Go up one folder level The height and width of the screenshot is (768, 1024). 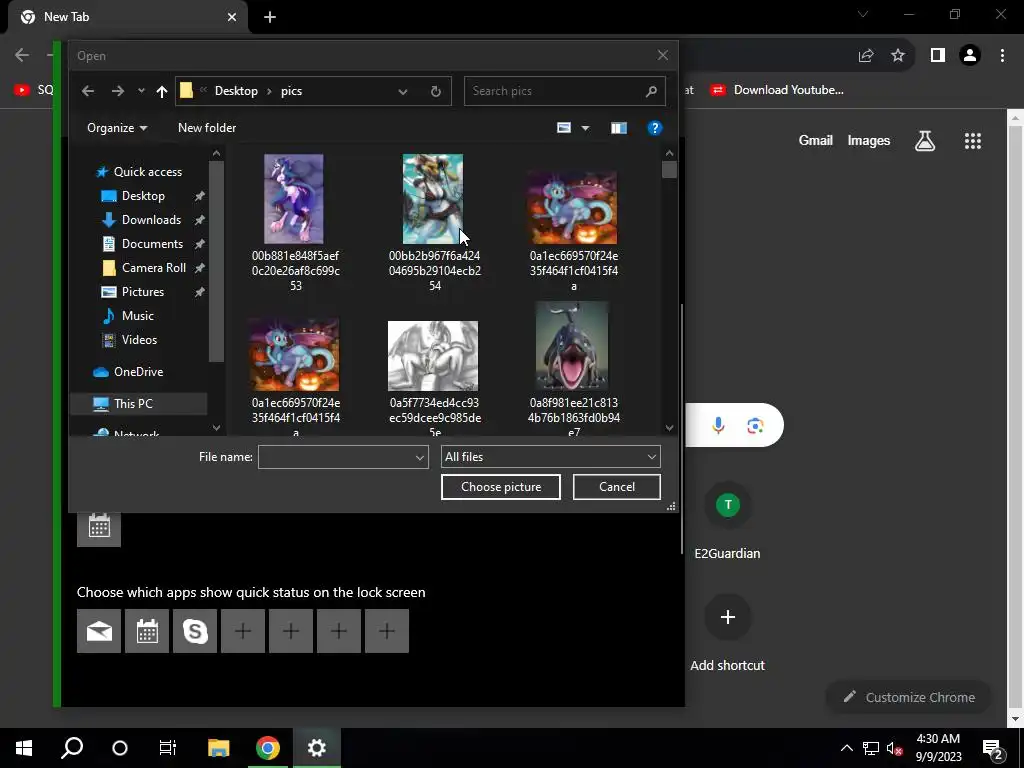[x=162, y=91]
